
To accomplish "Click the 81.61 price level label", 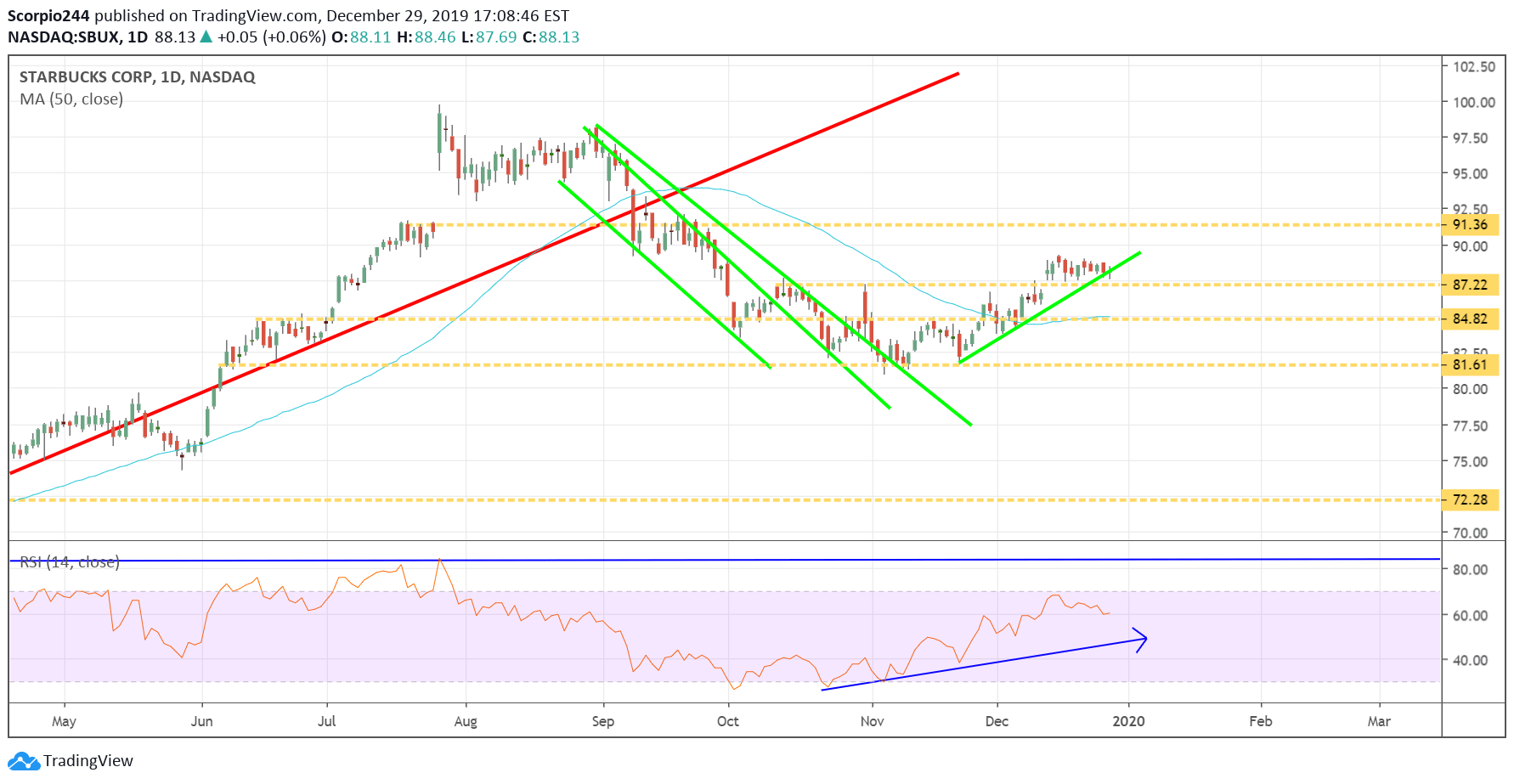I will pyautogui.click(x=1470, y=365).
